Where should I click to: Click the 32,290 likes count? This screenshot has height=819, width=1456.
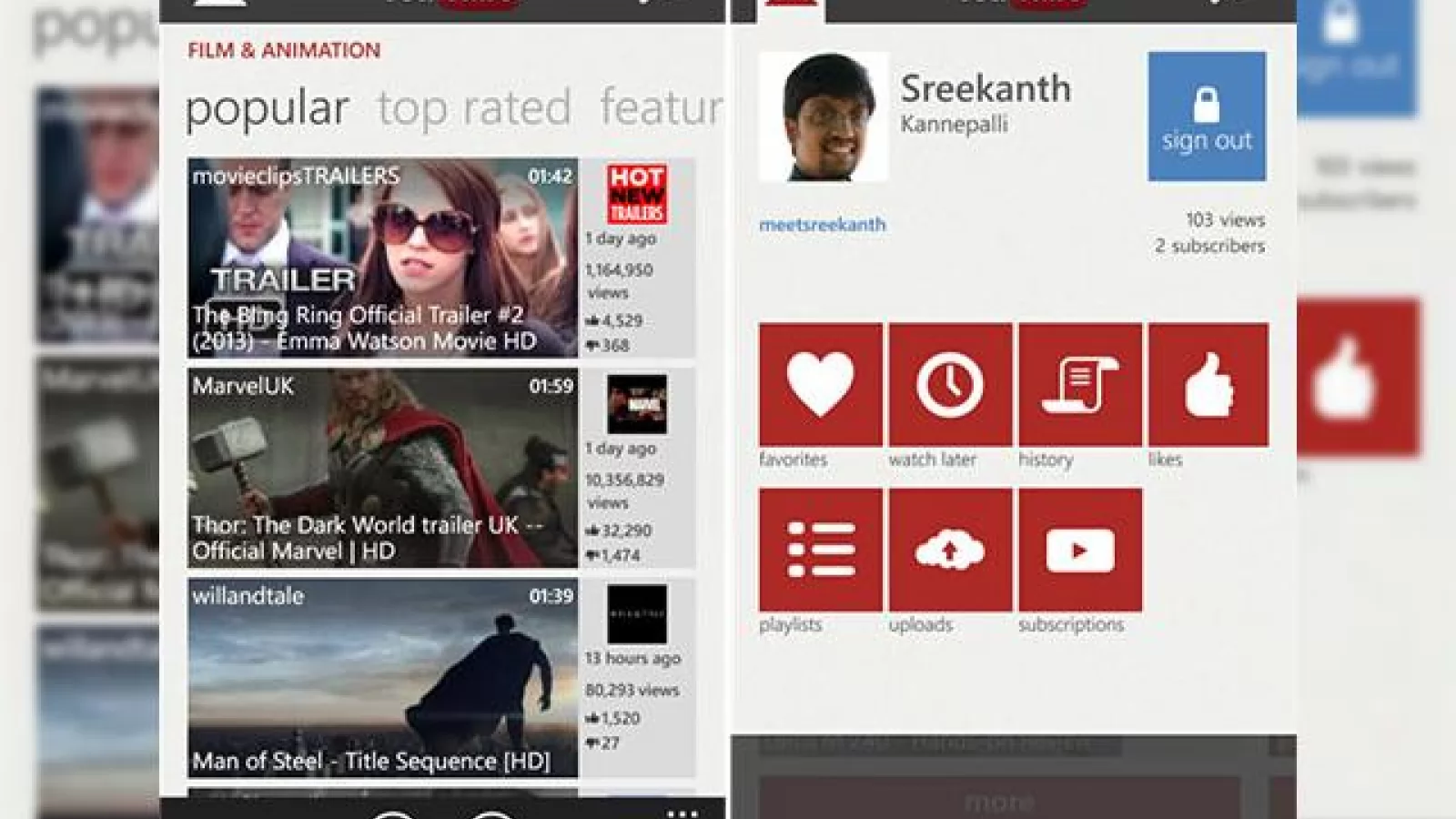(619, 531)
